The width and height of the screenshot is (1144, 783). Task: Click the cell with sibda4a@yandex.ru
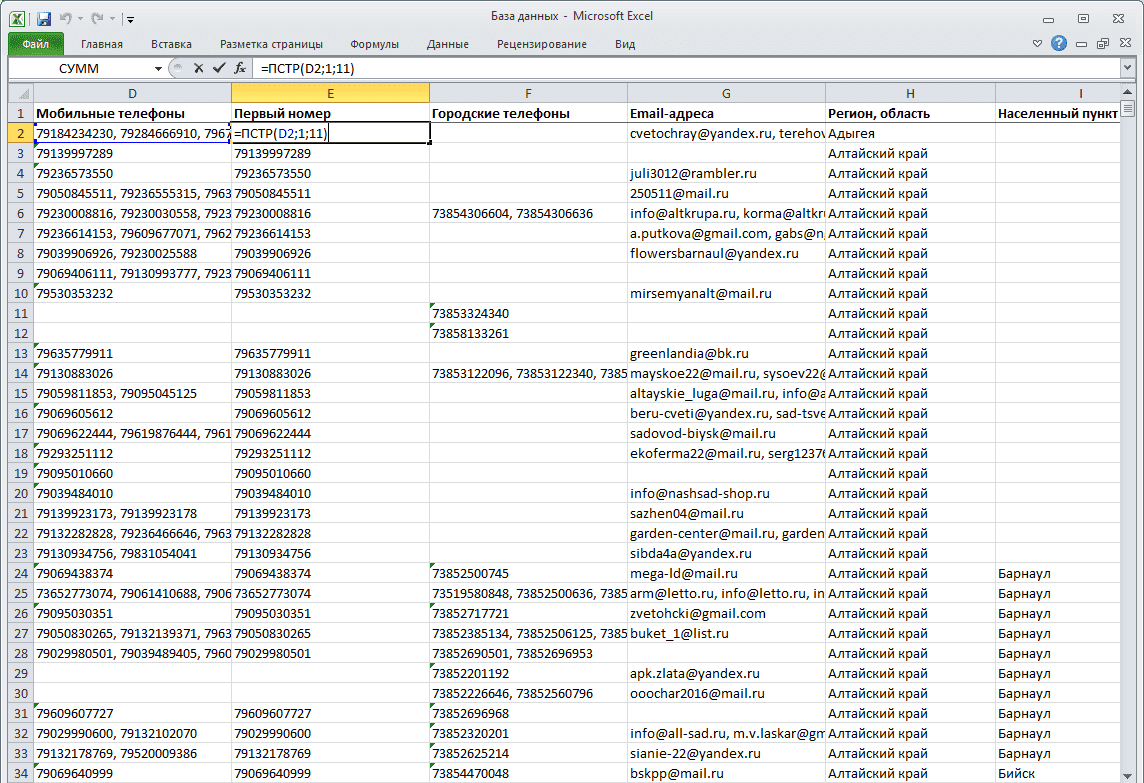coord(726,553)
